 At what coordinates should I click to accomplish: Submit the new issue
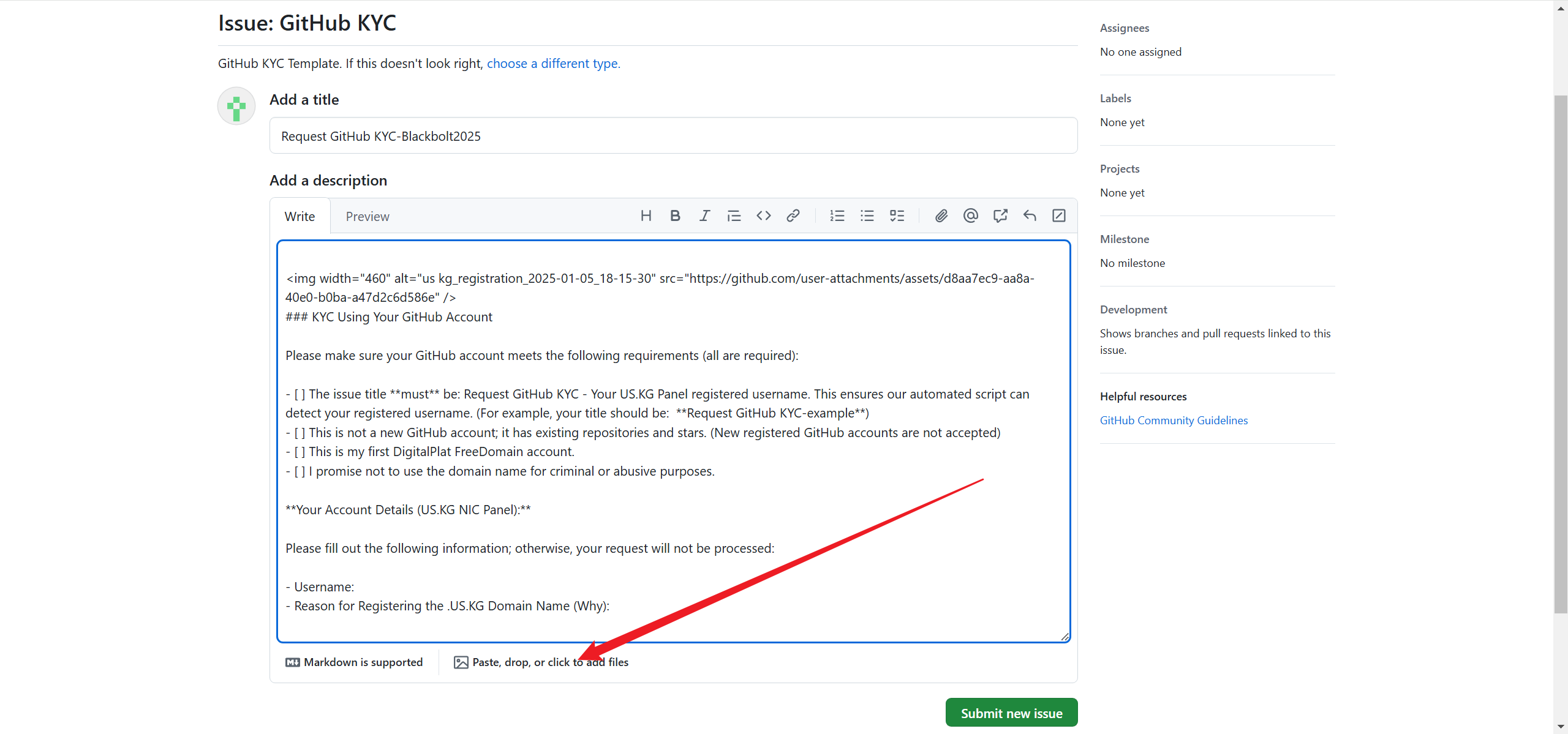point(1011,713)
